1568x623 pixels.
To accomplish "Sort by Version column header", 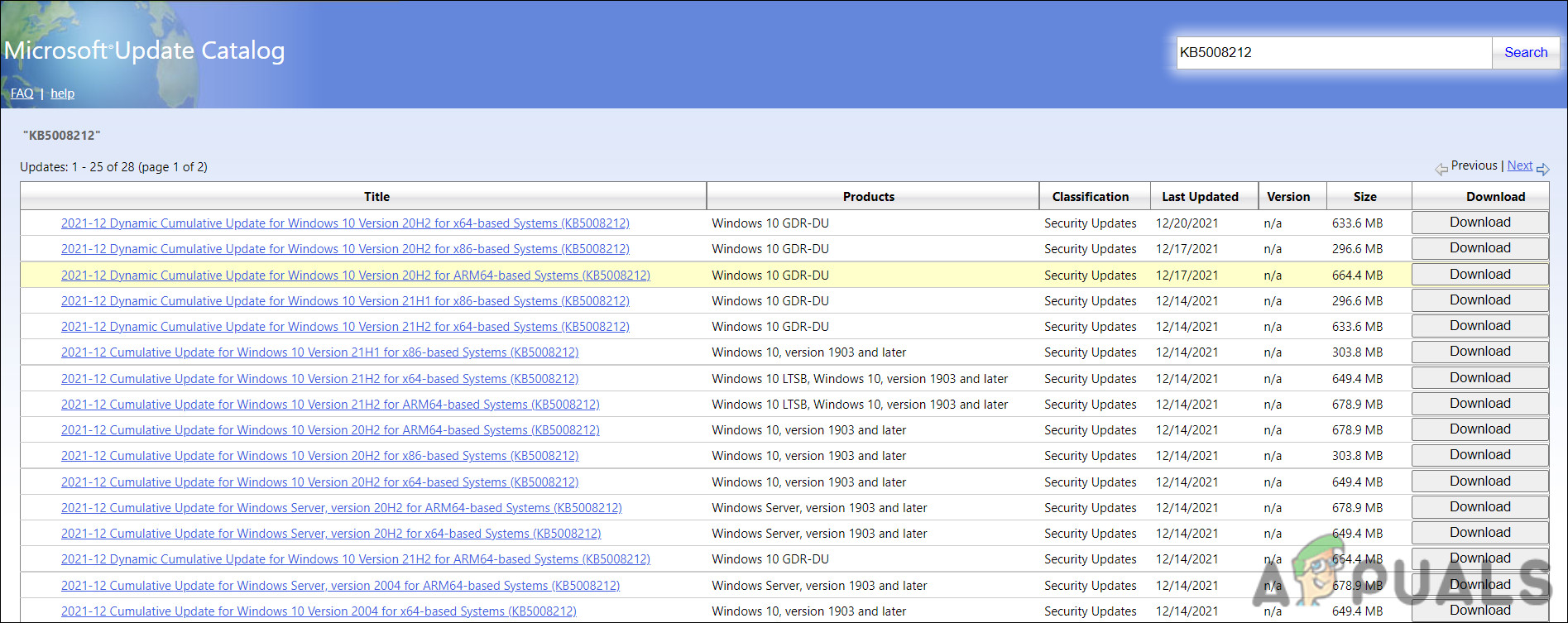I will click(x=1288, y=197).
